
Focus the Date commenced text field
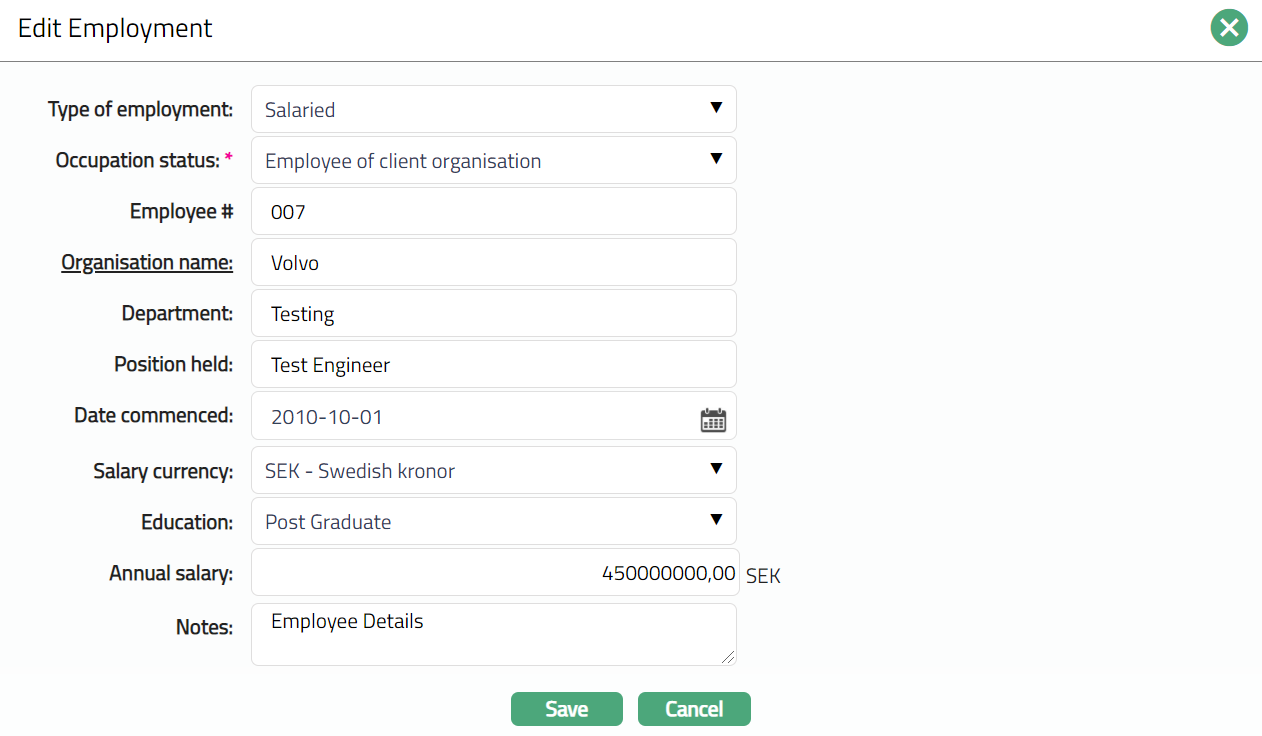pyautogui.click(x=470, y=416)
